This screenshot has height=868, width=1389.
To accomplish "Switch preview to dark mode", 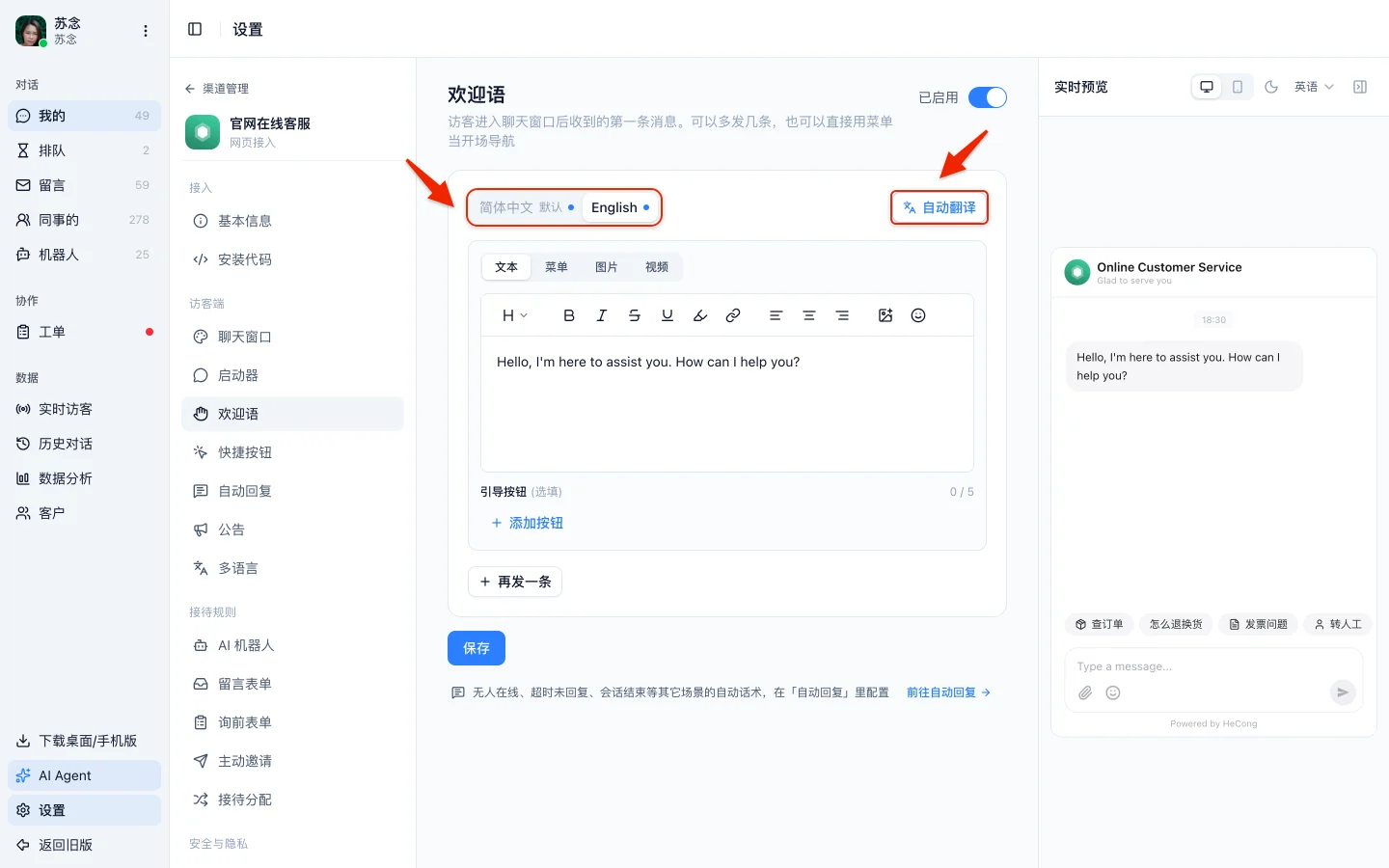I will (x=1271, y=87).
